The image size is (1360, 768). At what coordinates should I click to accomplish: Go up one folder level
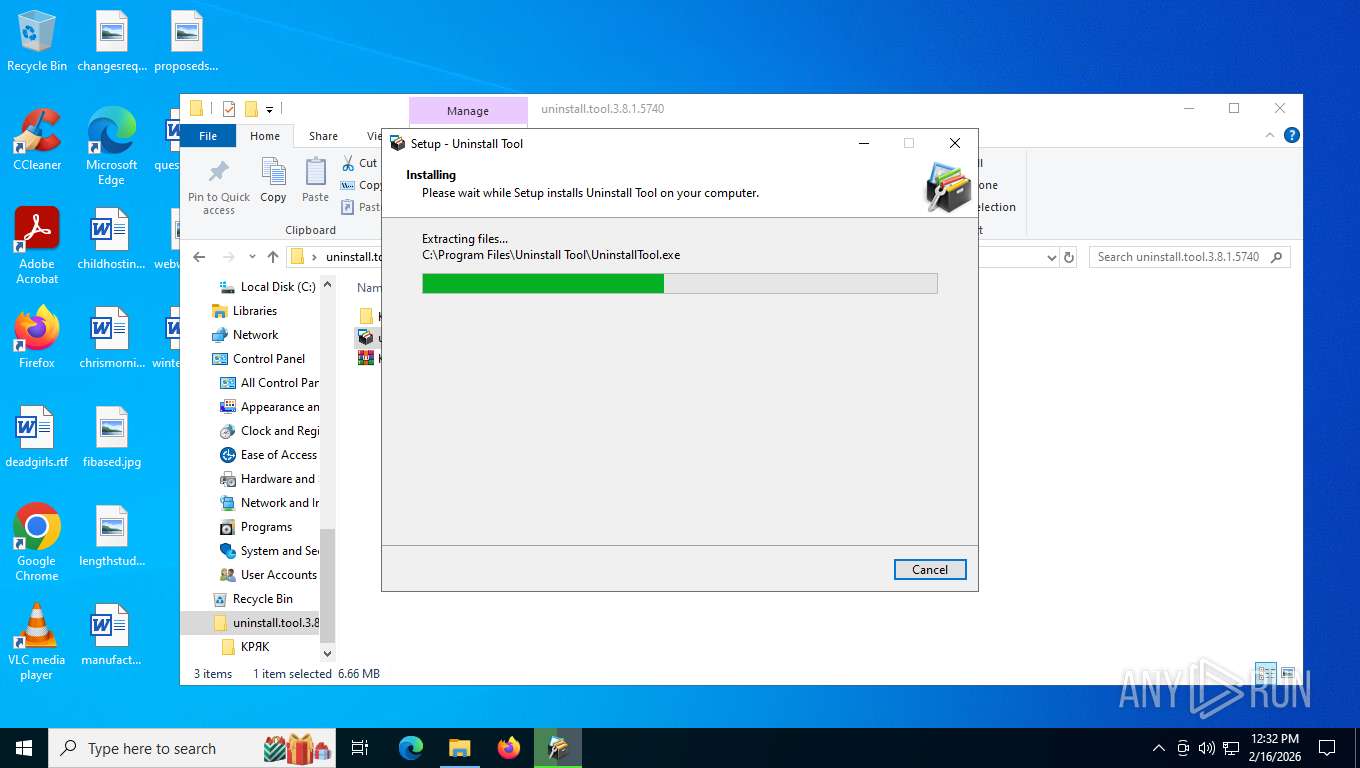point(272,257)
